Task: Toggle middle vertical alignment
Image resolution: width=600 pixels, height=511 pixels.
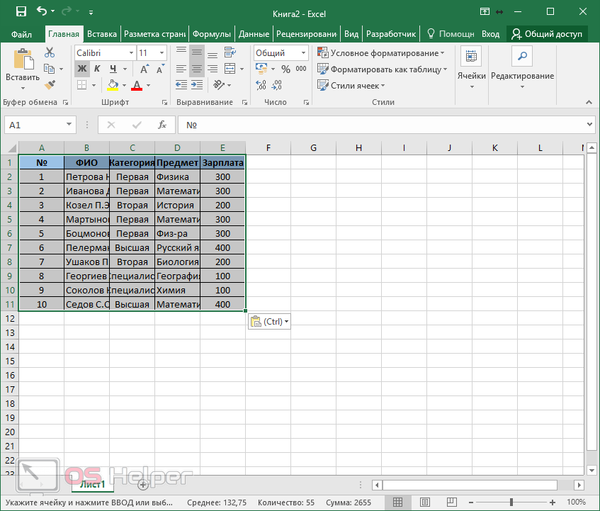Action: coord(197,52)
